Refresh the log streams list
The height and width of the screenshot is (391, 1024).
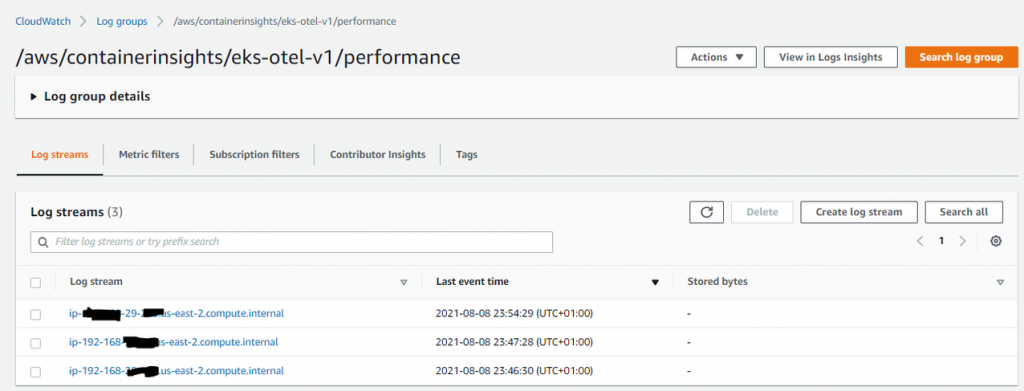[706, 212]
